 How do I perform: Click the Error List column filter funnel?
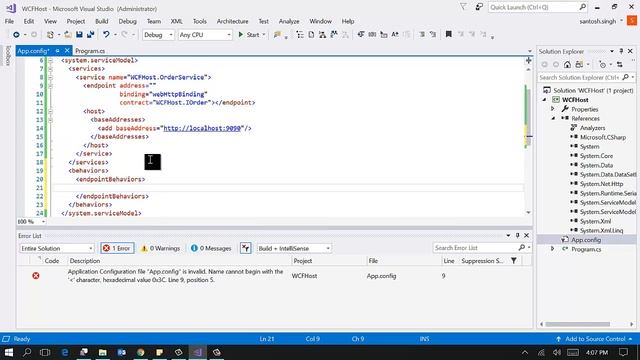(513, 260)
